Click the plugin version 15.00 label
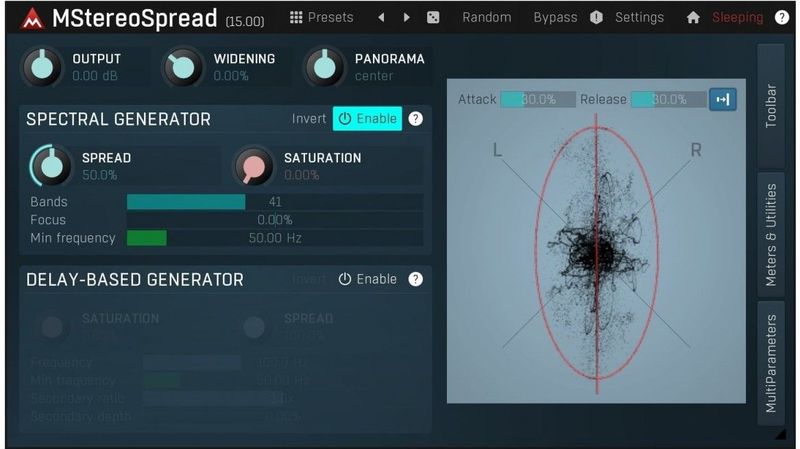Viewport: 800px width, 449px height. (245, 21)
